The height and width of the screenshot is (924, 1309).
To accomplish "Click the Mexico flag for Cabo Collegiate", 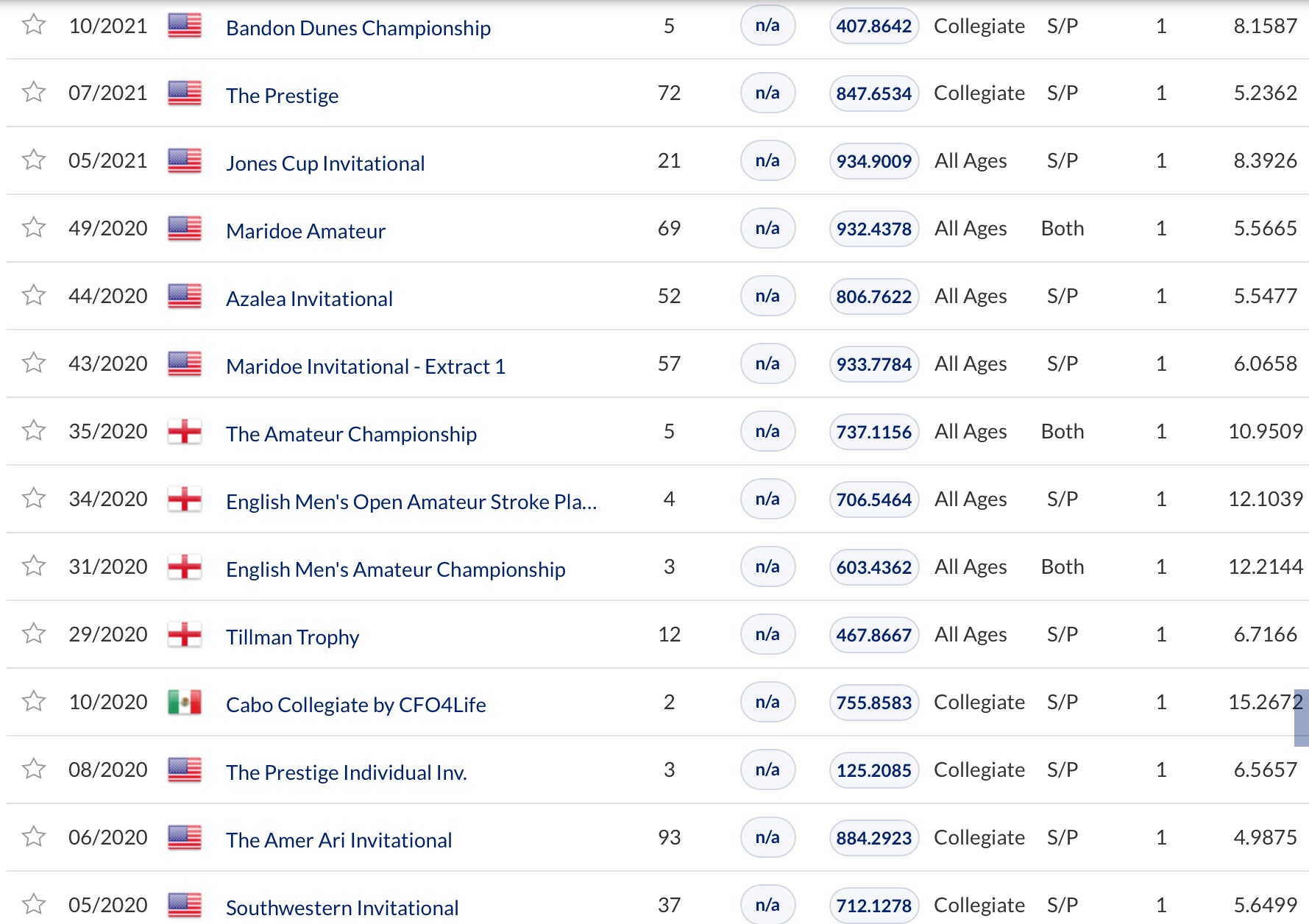I will 185,703.
